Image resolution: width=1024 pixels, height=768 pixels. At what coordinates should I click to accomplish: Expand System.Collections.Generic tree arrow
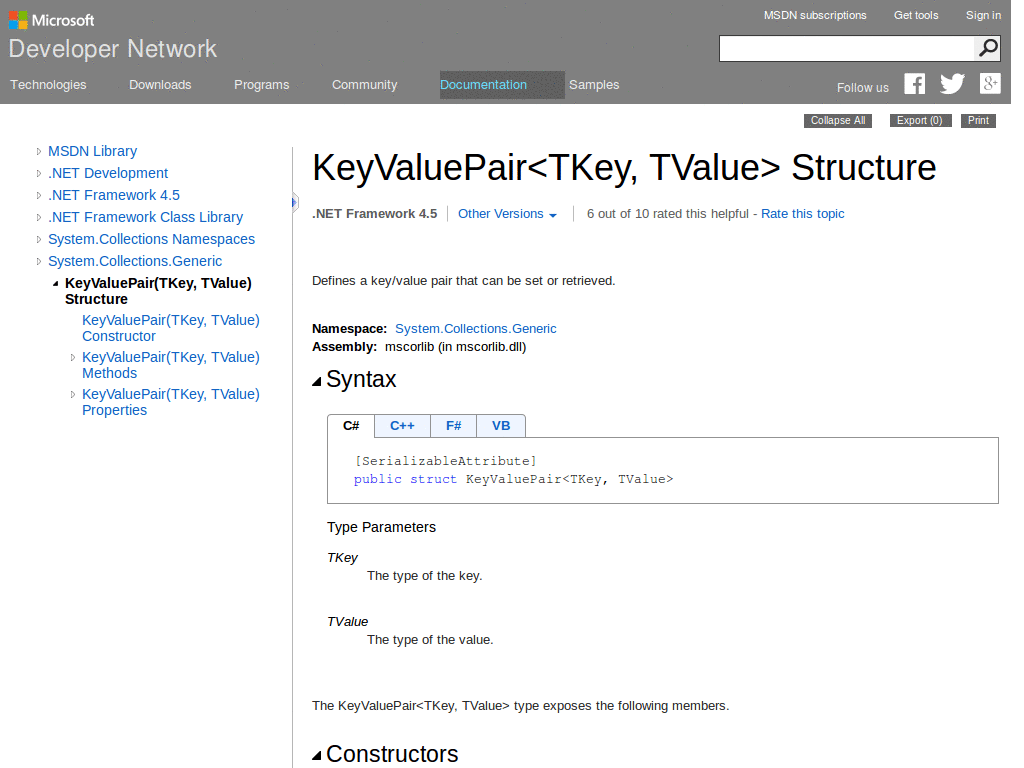(x=39, y=262)
